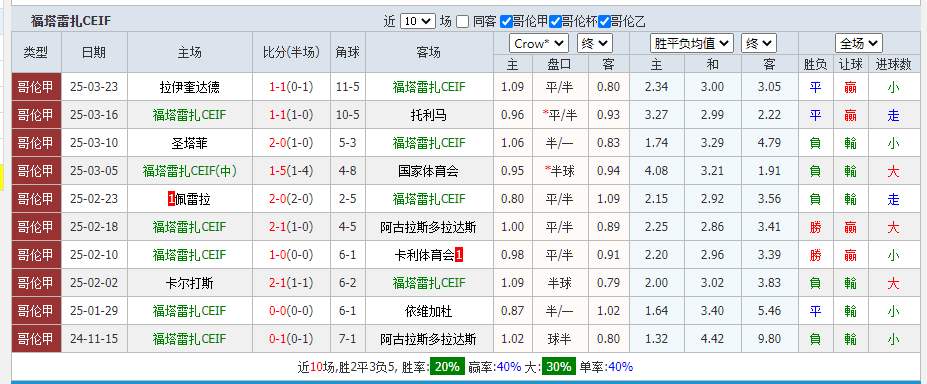
Task: Open home team 卡尔打斯 link
Action: point(190,283)
